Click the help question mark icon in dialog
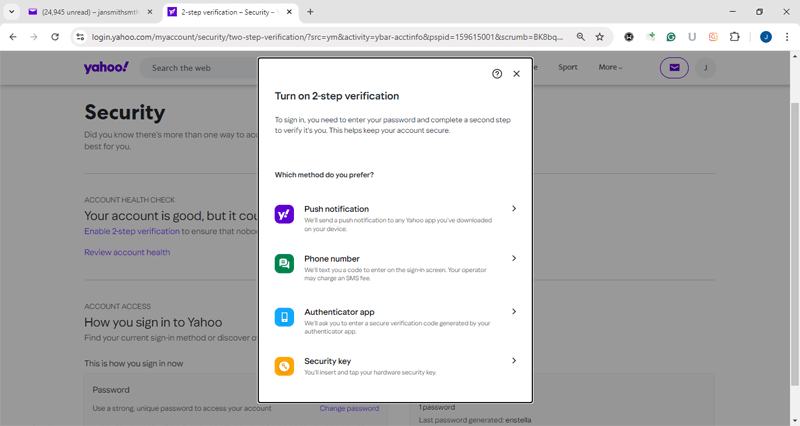This screenshot has height=426, width=800. pos(497,74)
